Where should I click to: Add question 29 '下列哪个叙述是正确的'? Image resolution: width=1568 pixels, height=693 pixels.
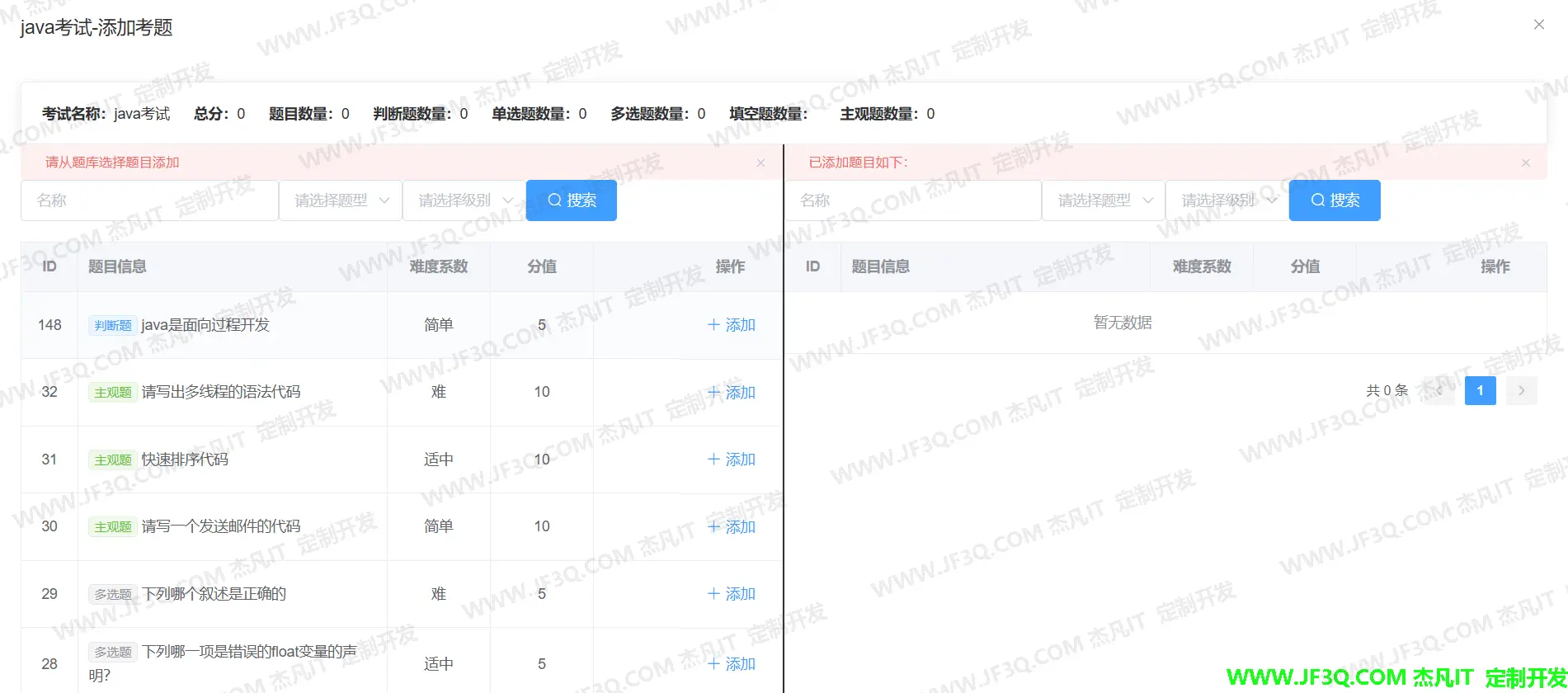[732, 594]
